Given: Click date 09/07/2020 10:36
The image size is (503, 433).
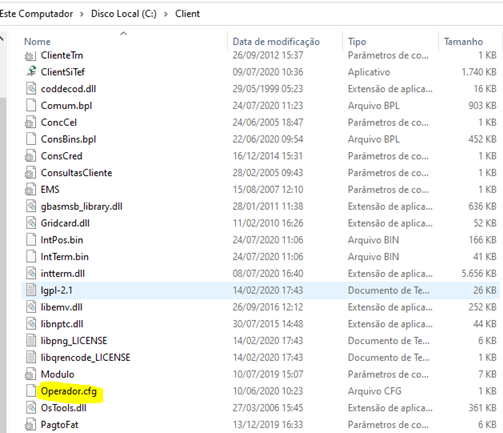Looking at the screenshot, I should pyautogui.click(x=268, y=72).
